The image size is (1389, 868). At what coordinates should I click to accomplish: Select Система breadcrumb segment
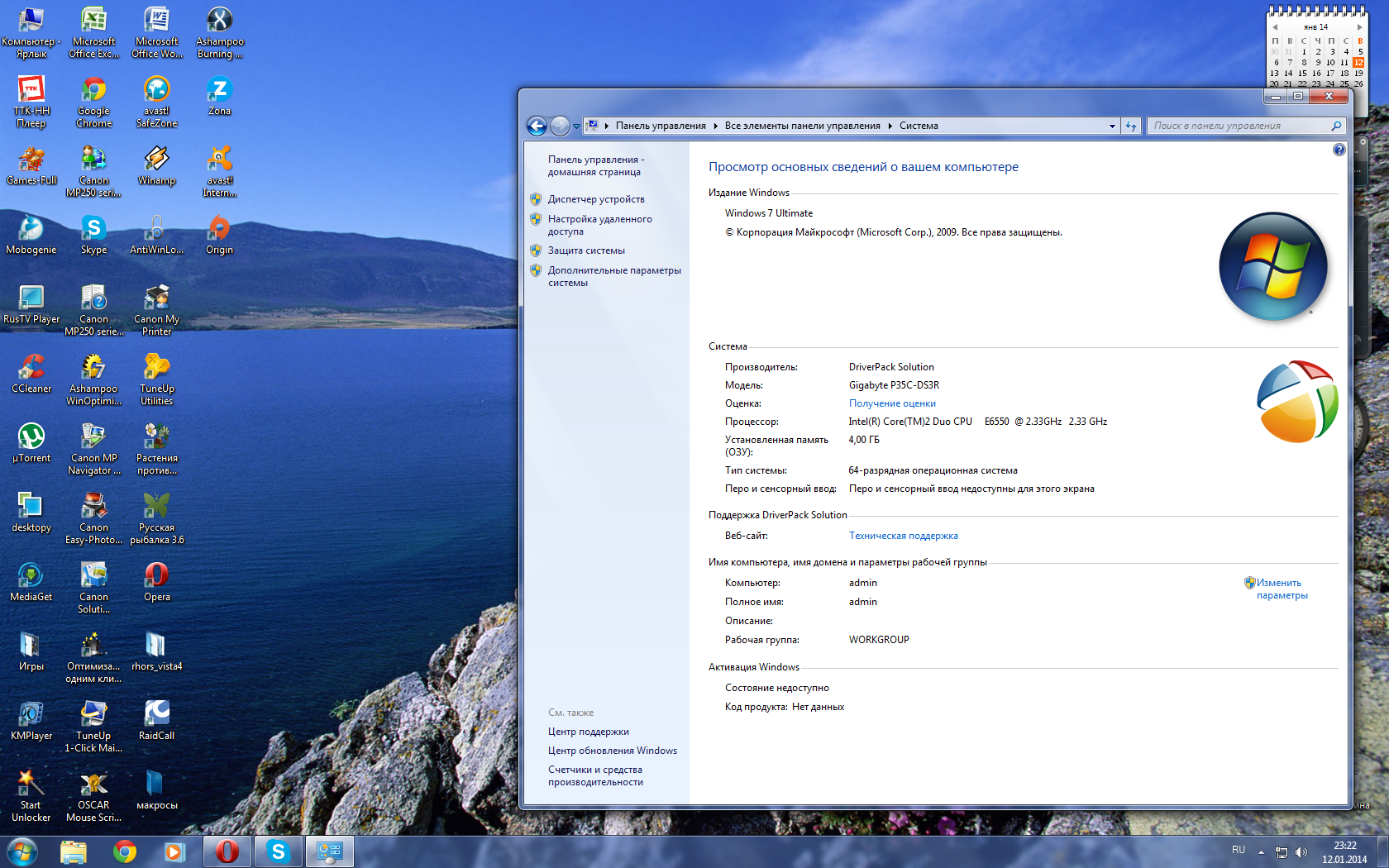coord(919,126)
